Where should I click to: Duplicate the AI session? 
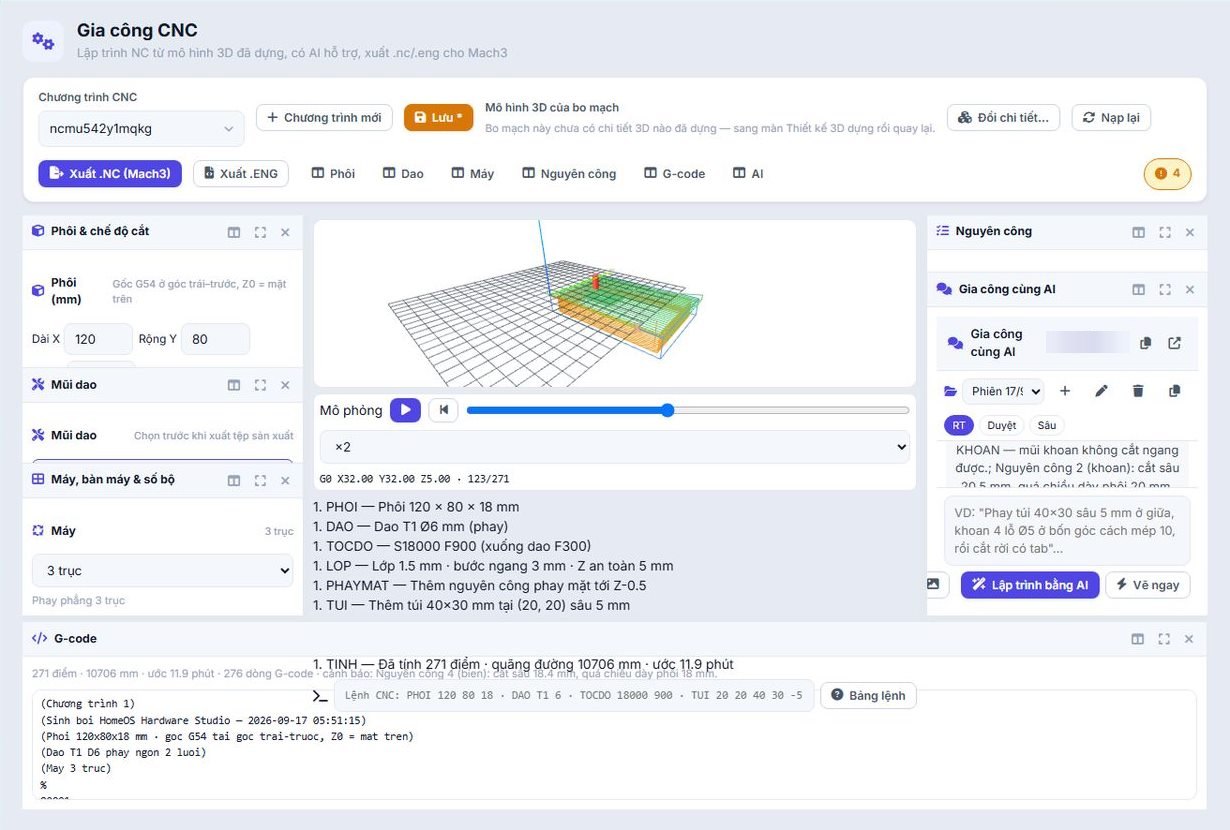[x=1175, y=391]
